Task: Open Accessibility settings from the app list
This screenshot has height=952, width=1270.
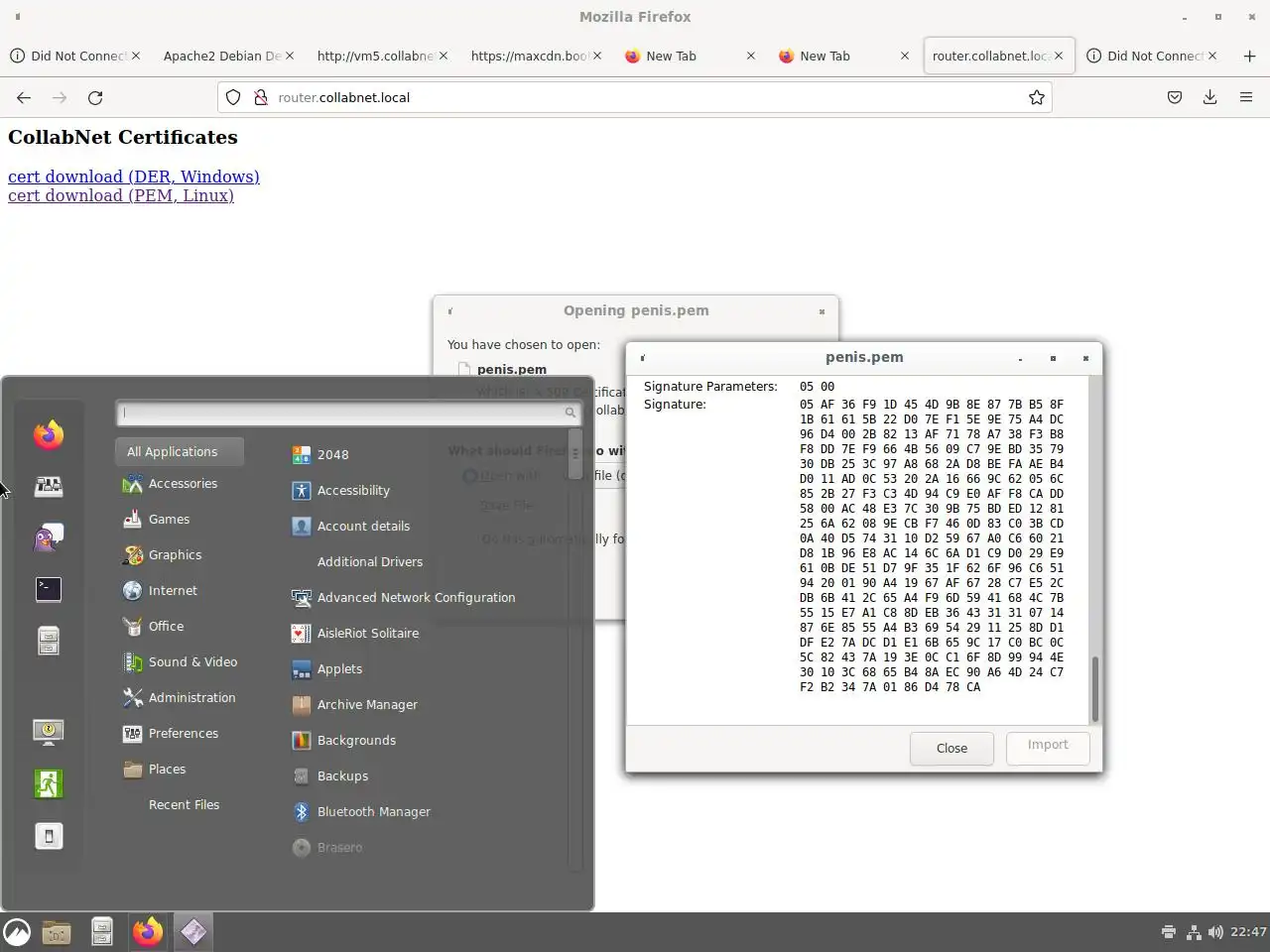Action: click(340, 490)
